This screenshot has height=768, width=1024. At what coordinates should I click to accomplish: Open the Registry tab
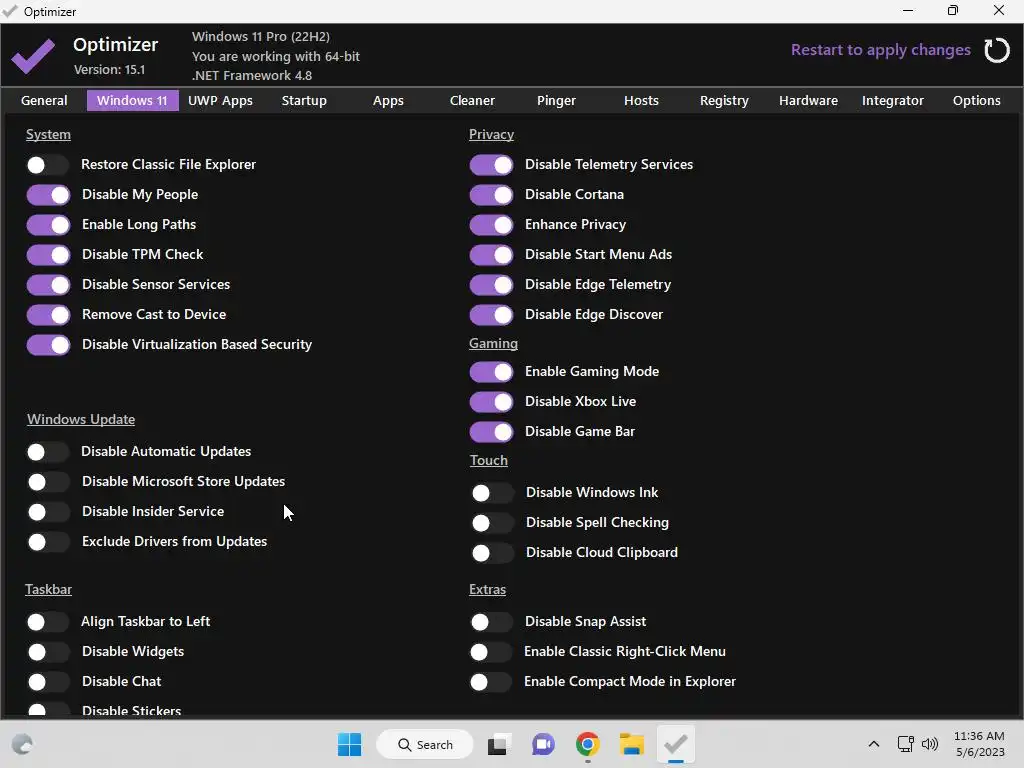[x=724, y=101]
